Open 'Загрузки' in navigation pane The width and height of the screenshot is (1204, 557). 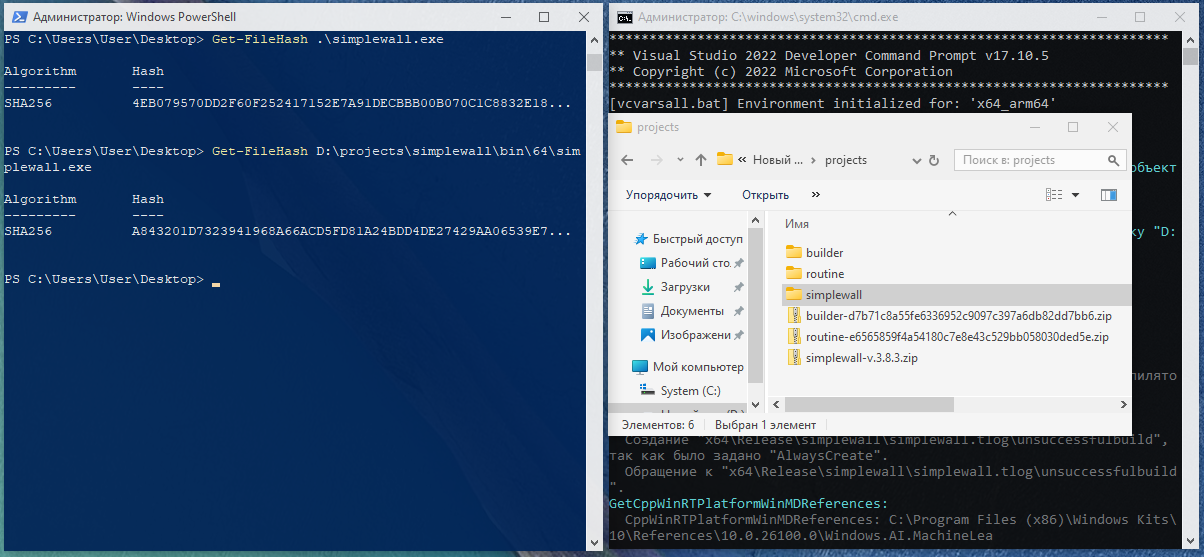(x=685, y=287)
